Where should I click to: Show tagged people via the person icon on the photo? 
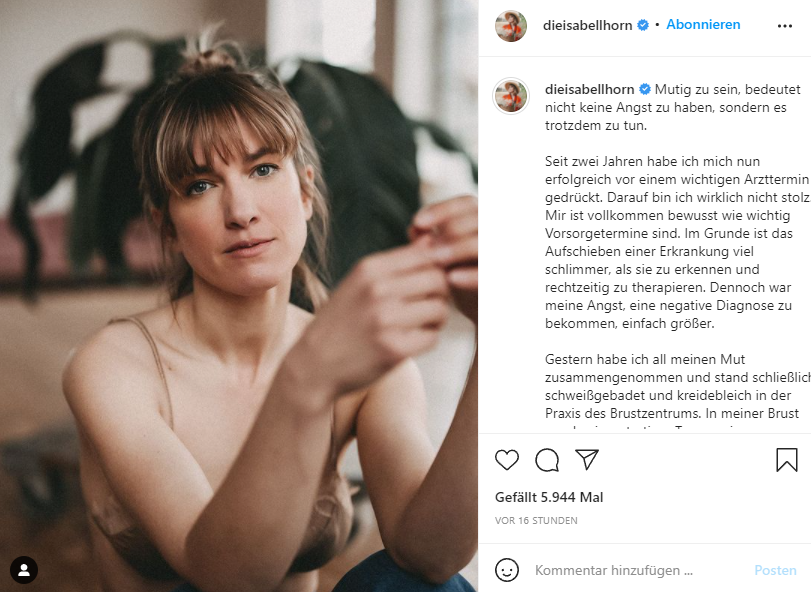click(23, 568)
